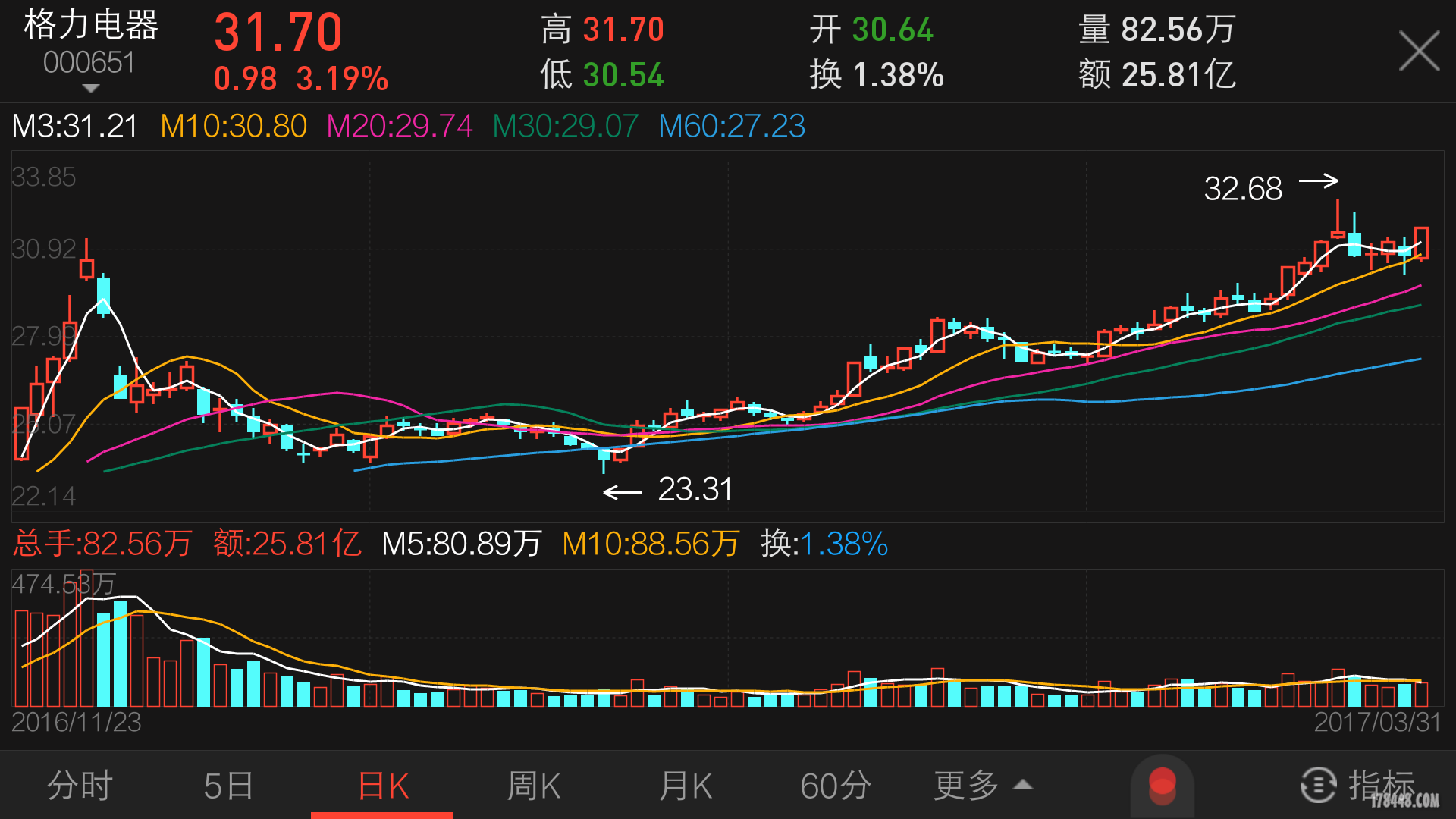The image size is (1456, 819).
Task: Tap the 23.31 lowest price marker
Action: click(x=695, y=490)
